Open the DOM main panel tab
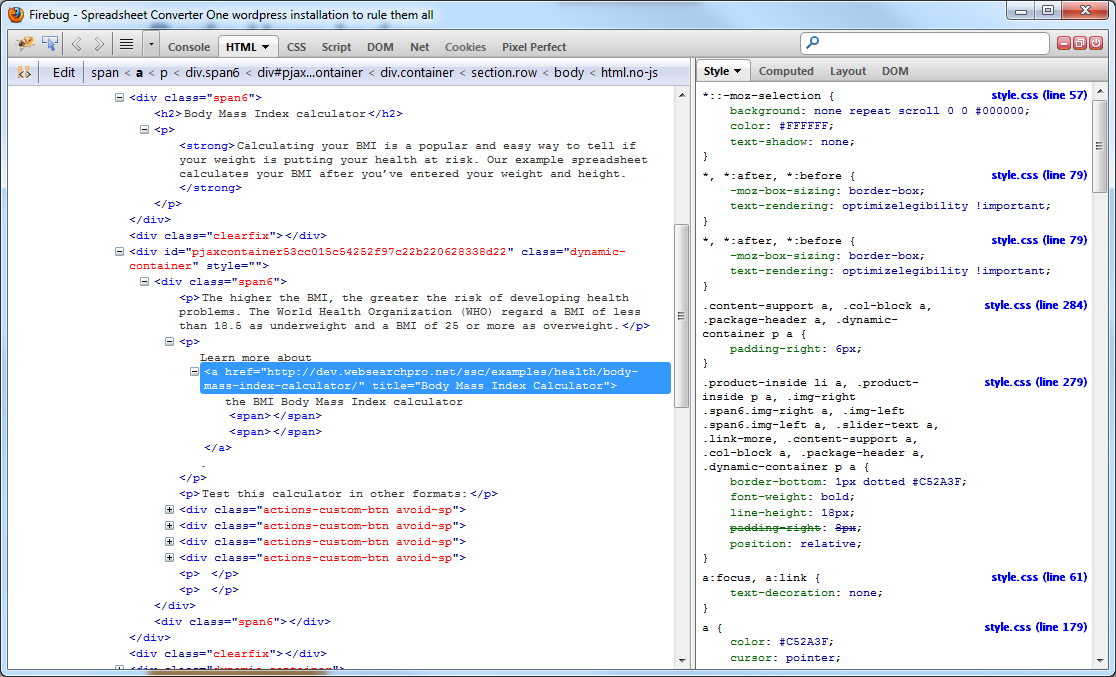The image size is (1116, 677). tap(380, 47)
